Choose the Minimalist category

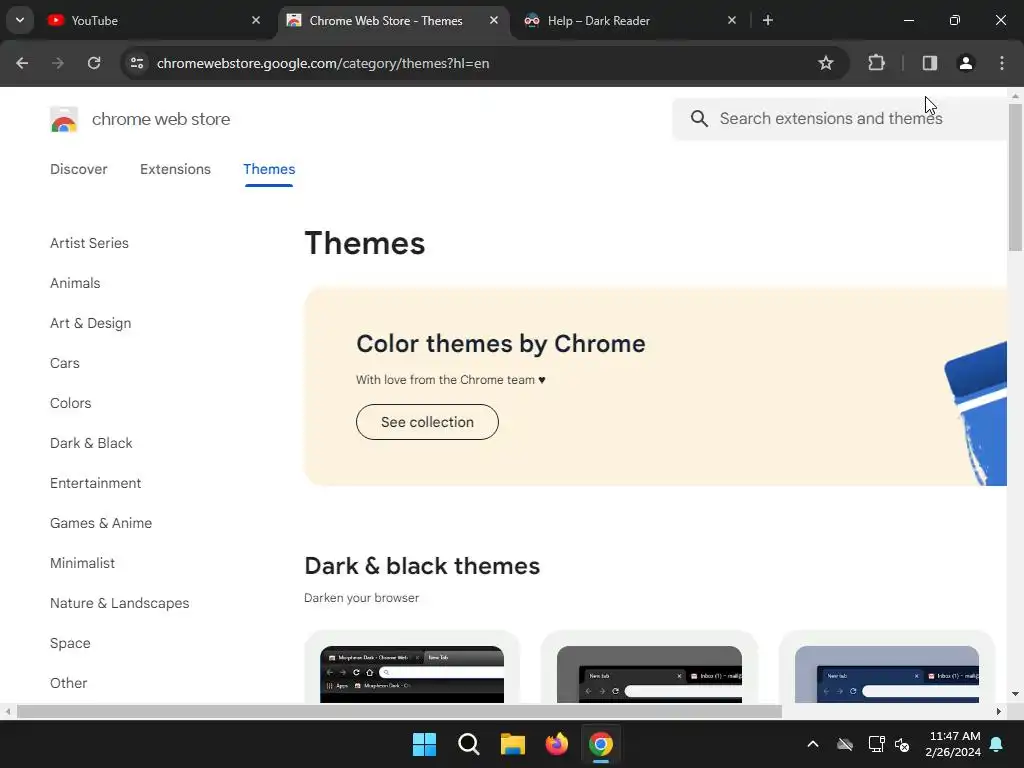click(82, 563)
